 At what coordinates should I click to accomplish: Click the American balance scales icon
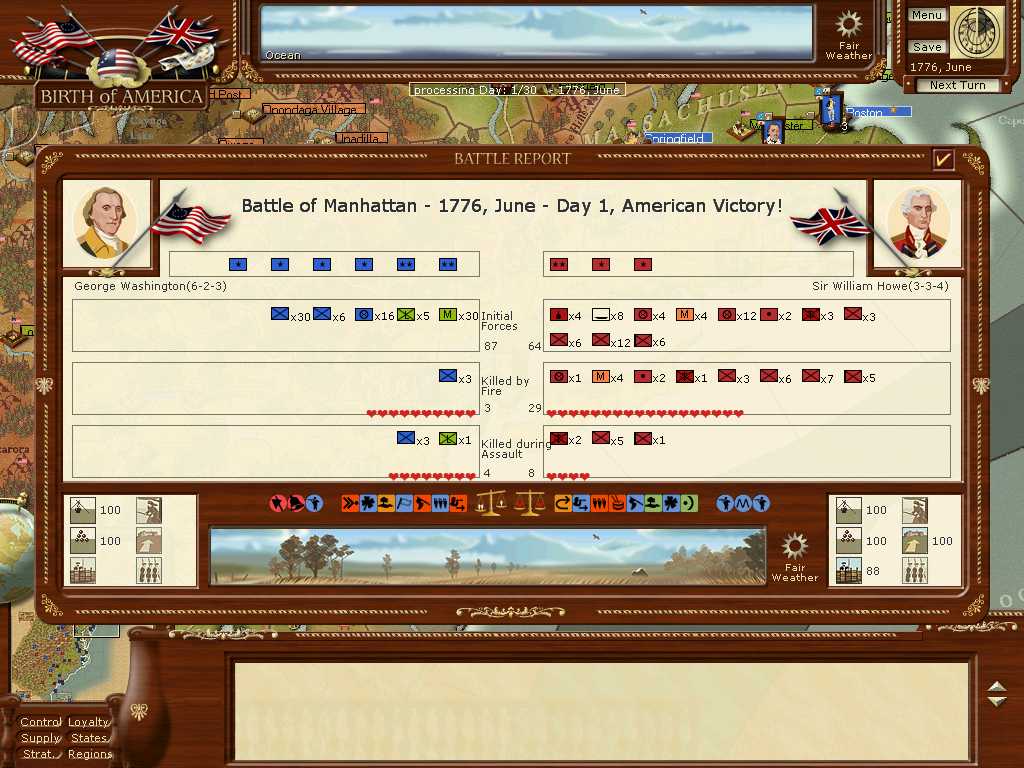point(489,503)
